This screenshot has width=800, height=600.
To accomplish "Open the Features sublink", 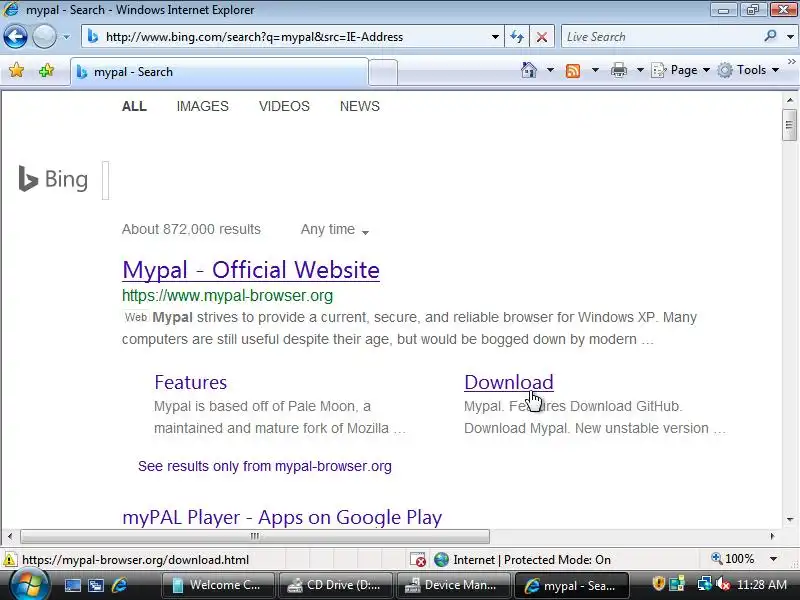I will click(190, 382).
